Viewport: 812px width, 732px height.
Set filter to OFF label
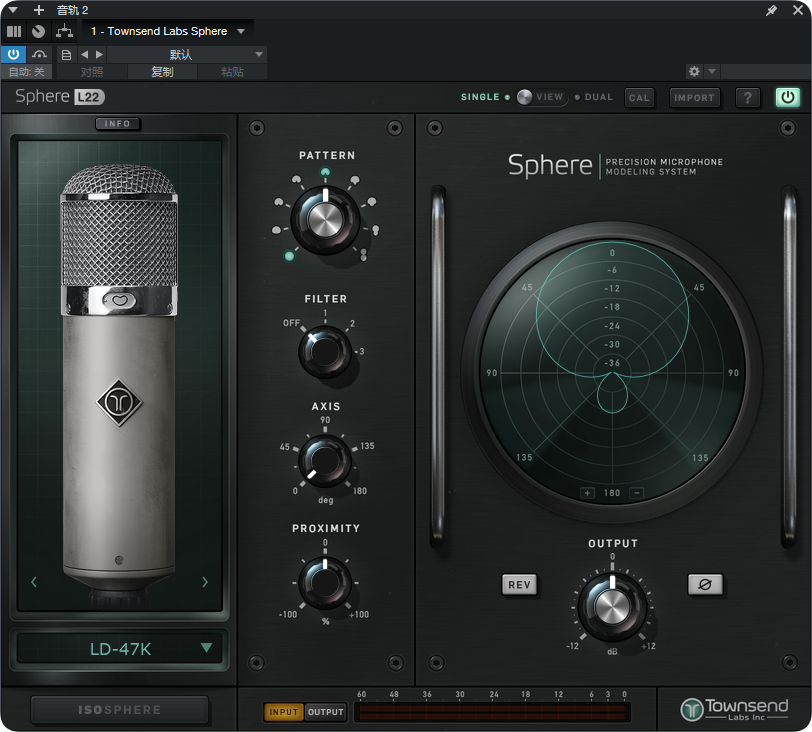tap(292, 323)
